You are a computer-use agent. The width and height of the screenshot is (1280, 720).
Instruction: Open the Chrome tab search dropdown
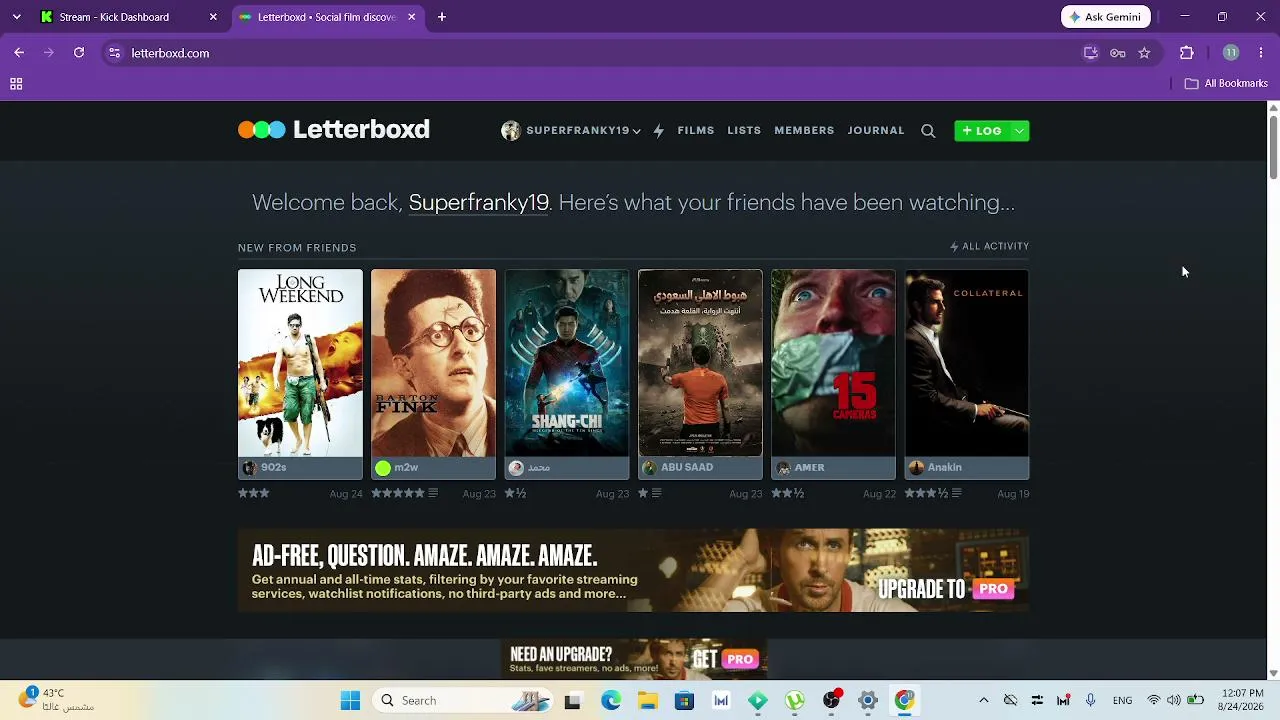point(16,17)
